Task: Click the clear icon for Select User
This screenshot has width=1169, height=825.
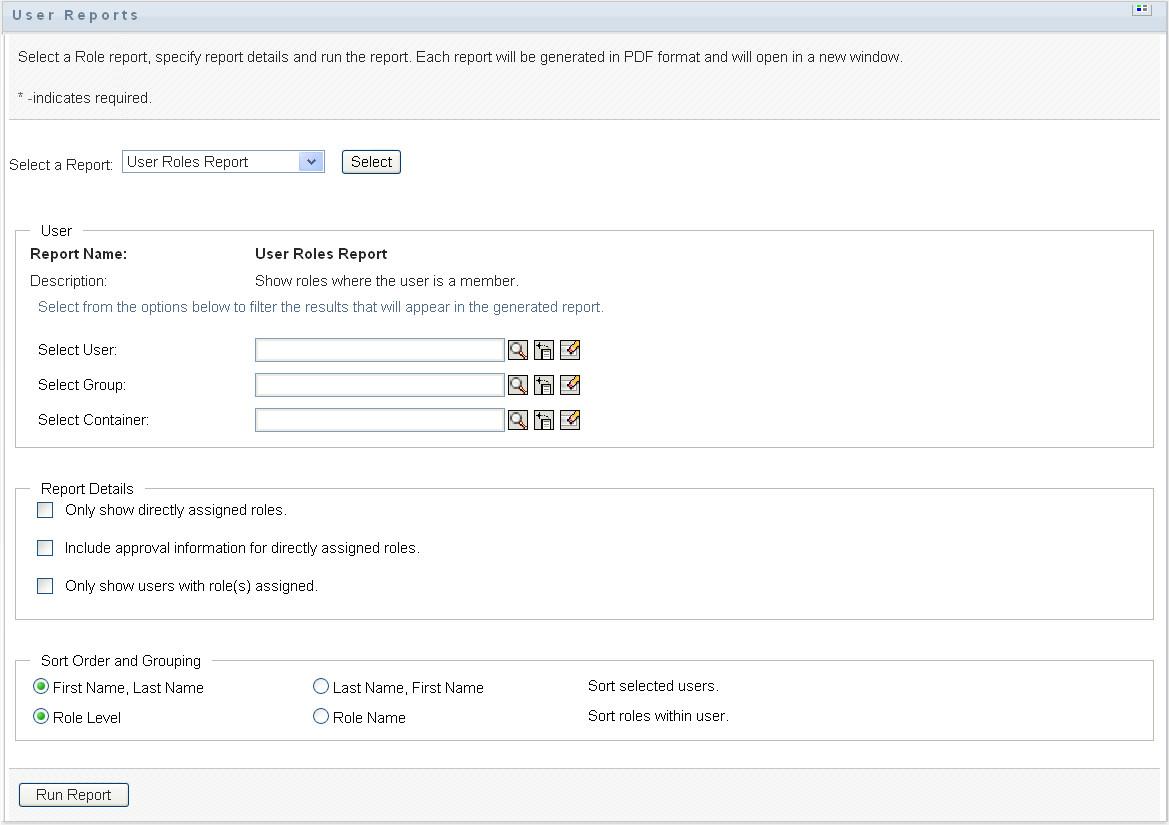Action: point(570,350)
